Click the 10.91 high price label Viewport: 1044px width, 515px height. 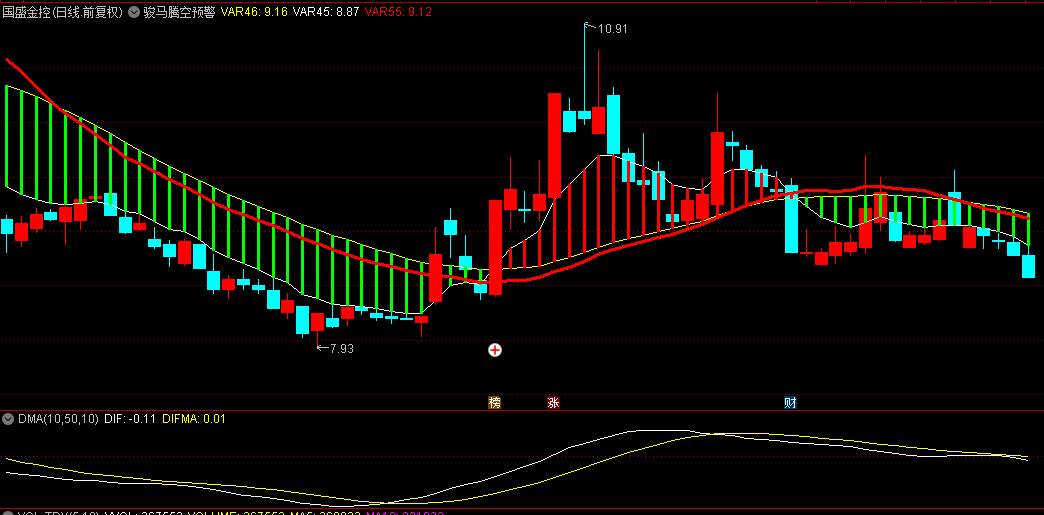coord(612,29)
